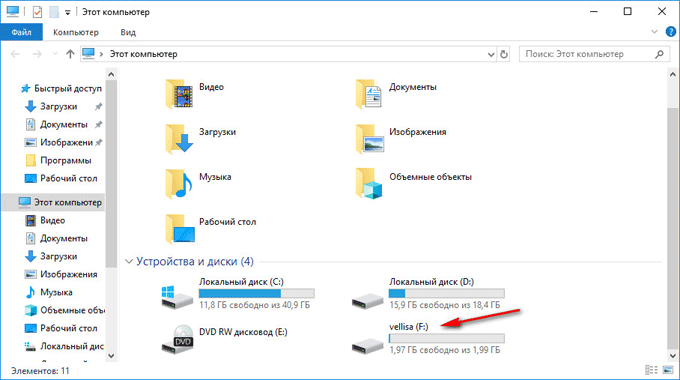680x380 pixels.
Task: Minimize the Этот компьютер window
Action: [594, 11]
